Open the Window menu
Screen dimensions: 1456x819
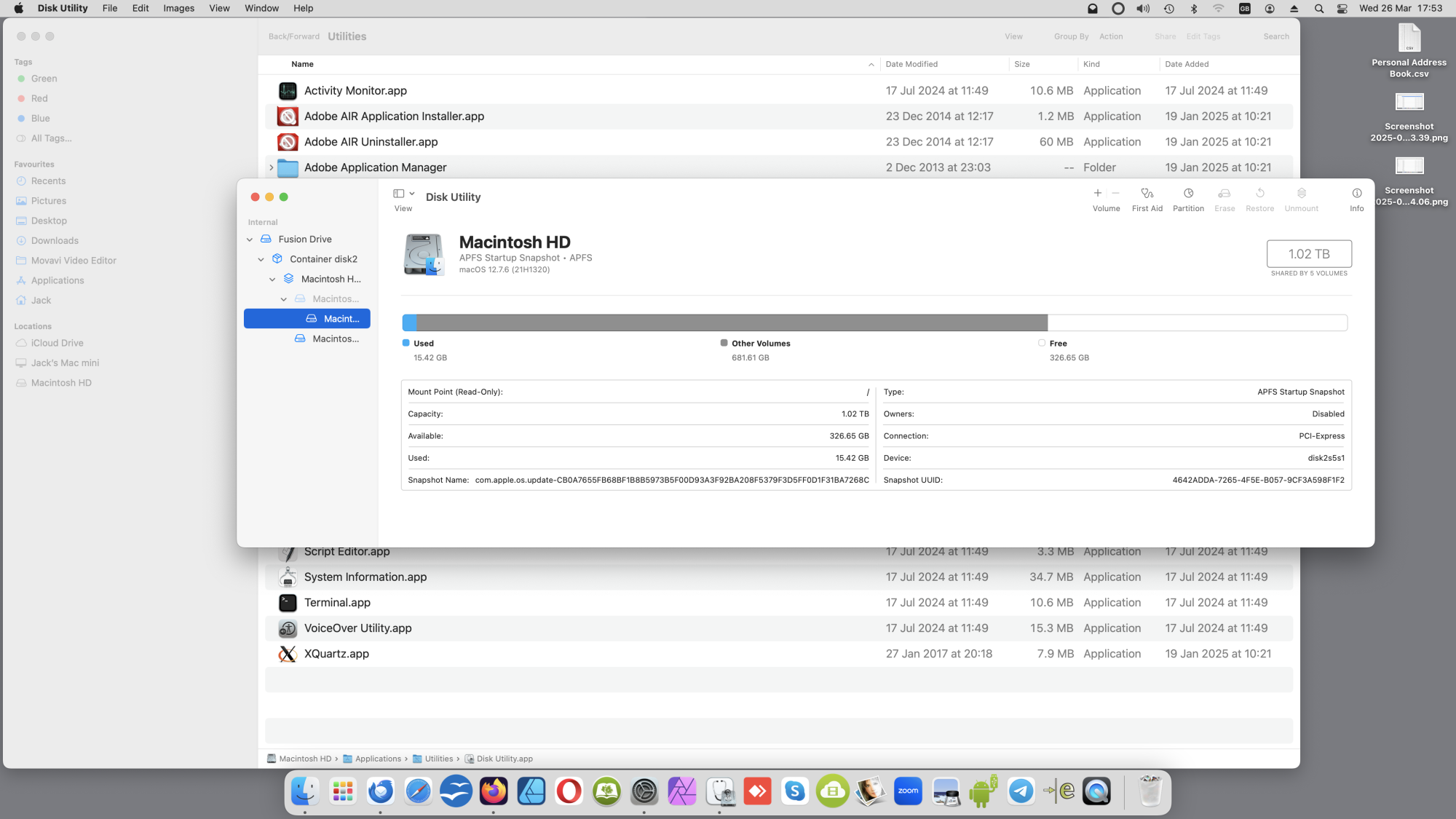click(x=261, y=8)
